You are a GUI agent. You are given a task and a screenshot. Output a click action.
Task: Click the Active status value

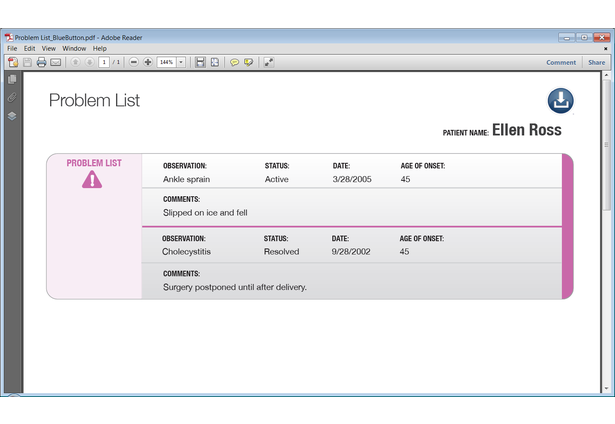(277, 179)
